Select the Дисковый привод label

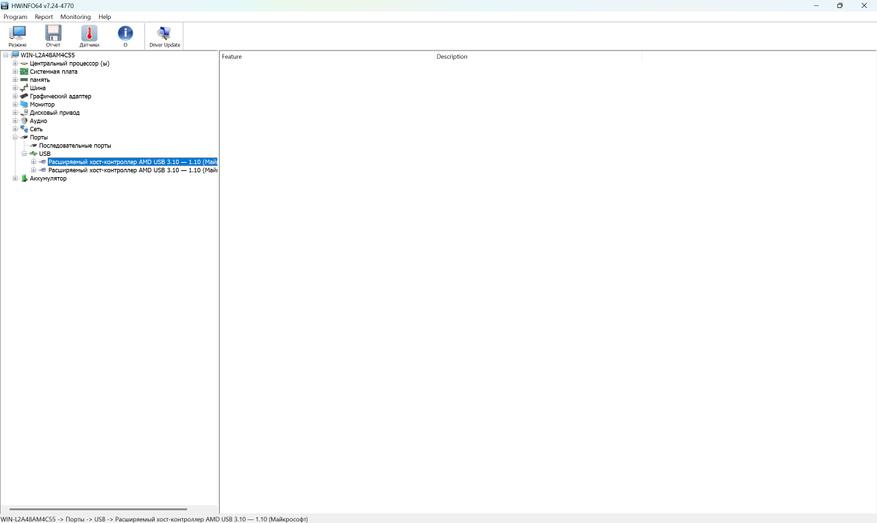55,112
